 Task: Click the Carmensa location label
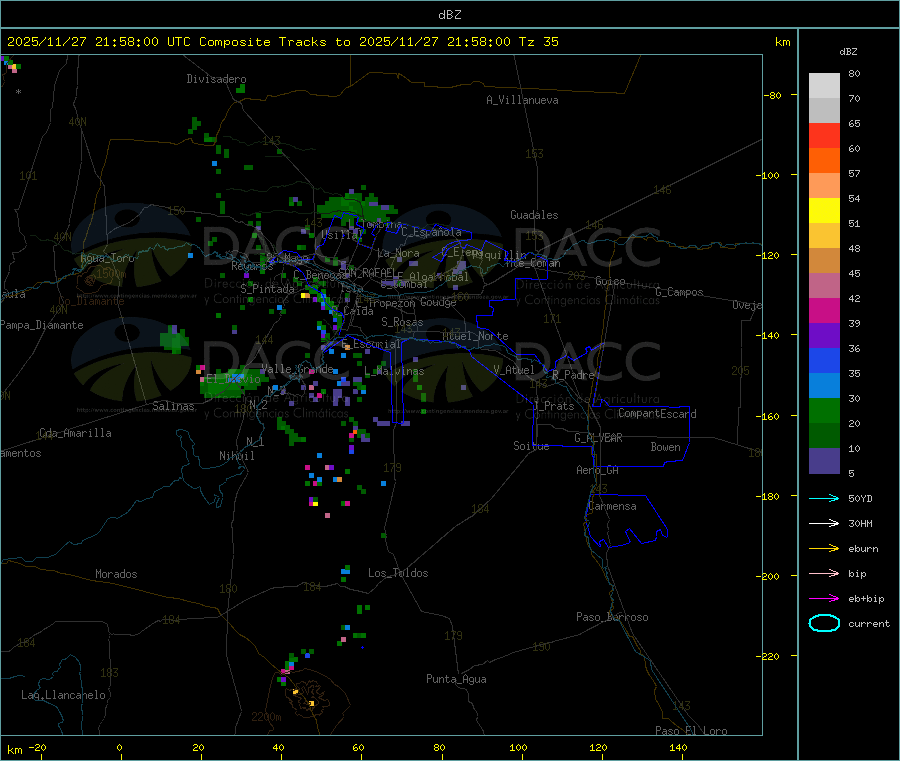[612, 506]
